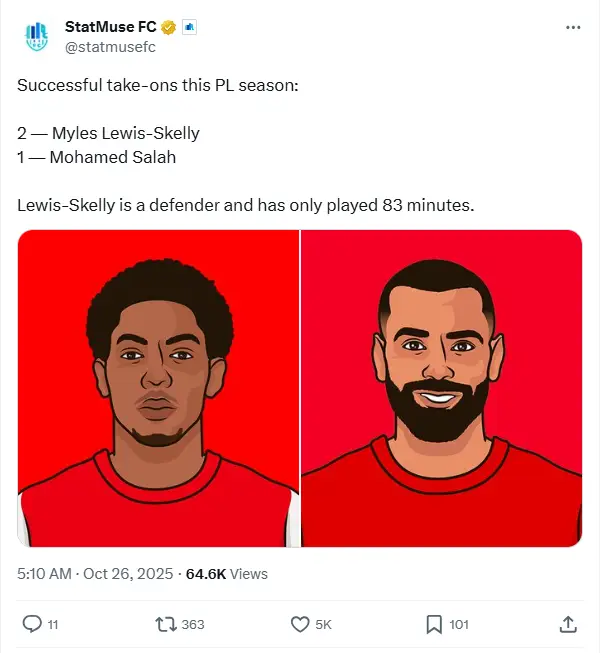This screenshot has width=601, height=653.
Task: Click the StatMuse FC profile avatar
Action: pyautogui.click(x=36, y=36)
